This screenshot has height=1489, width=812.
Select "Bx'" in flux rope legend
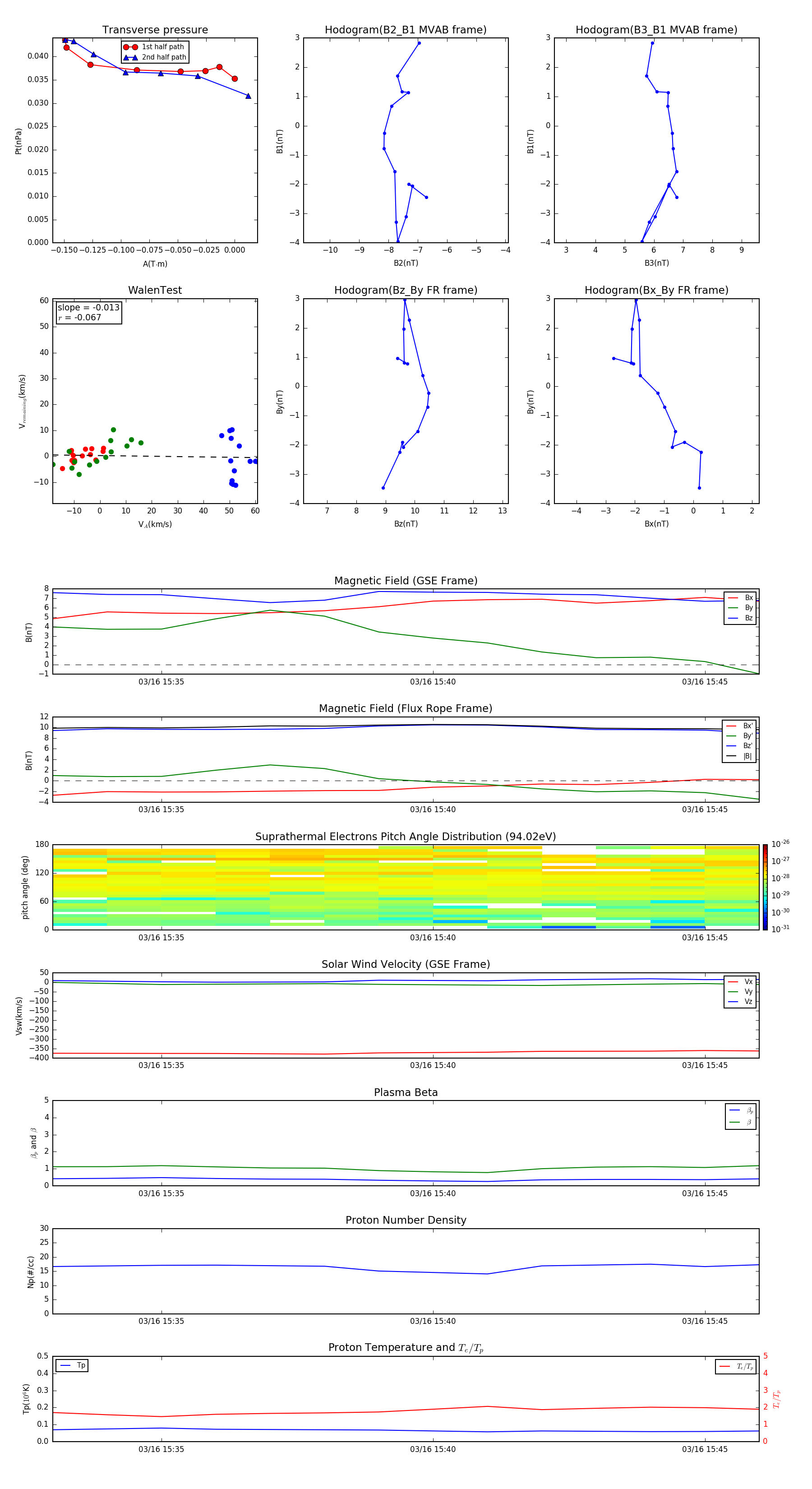(x=740, y=726)
